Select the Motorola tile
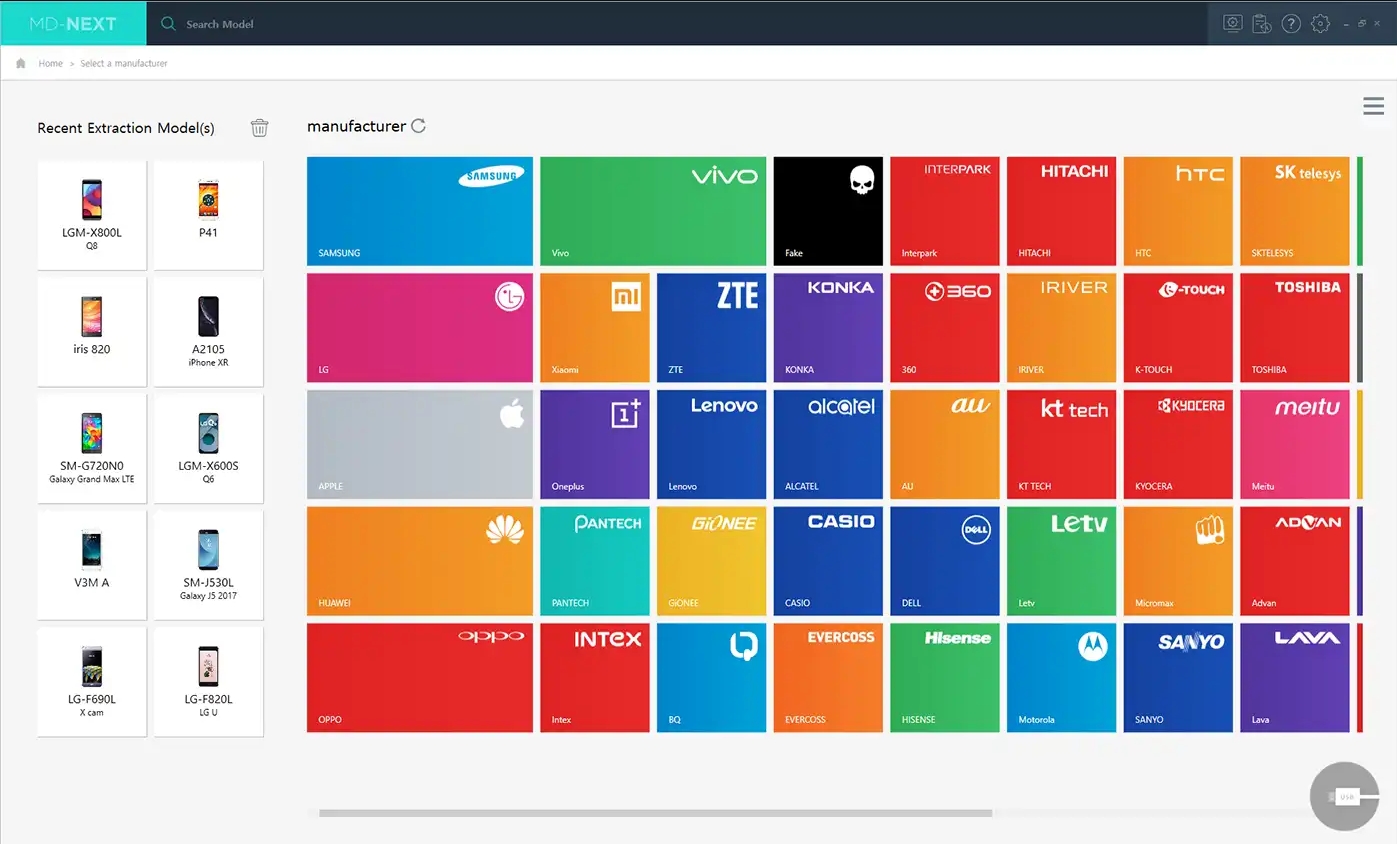1397x844 pixels. (x=1061, y=678)
